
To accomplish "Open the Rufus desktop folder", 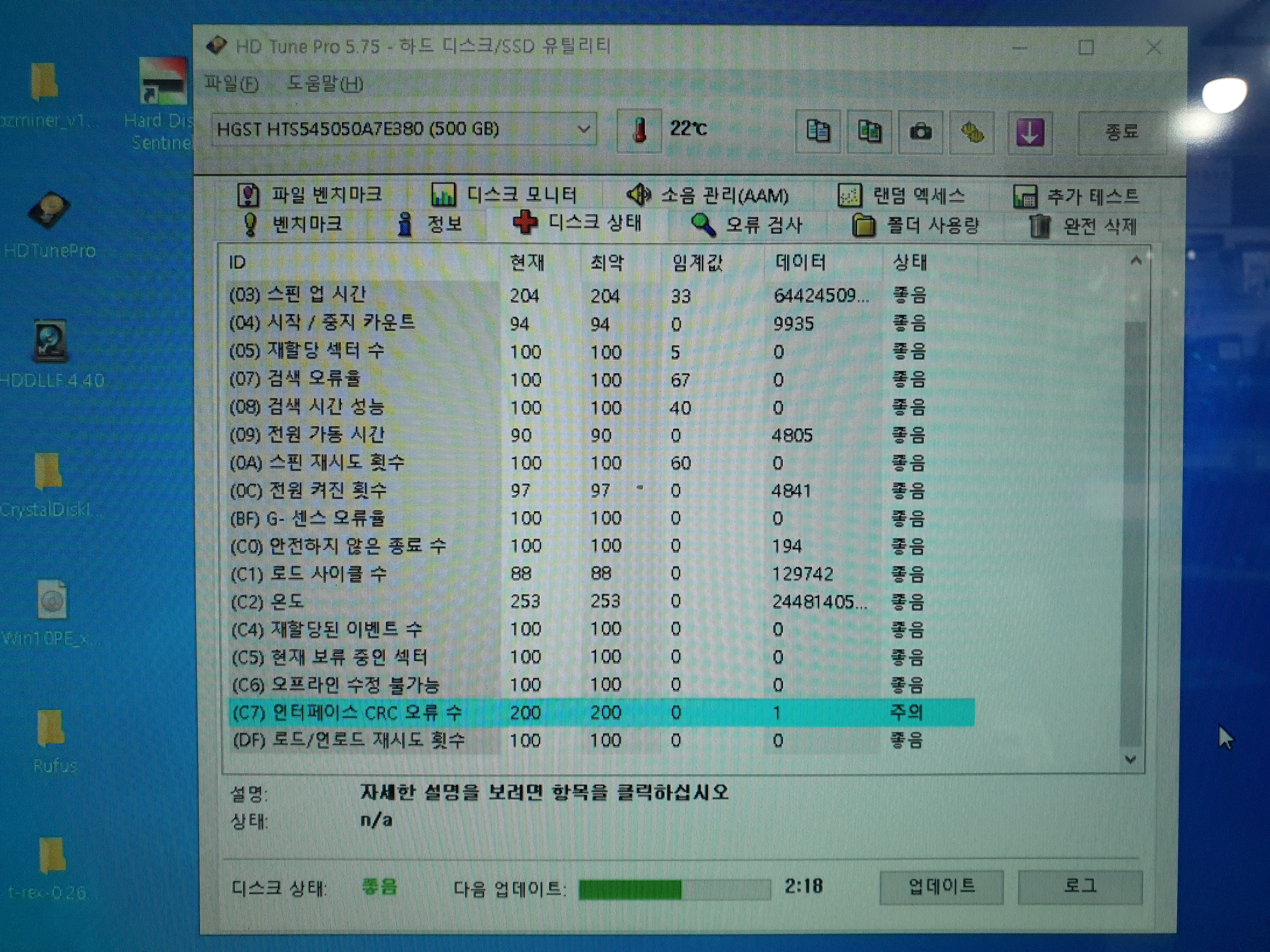I will point(53,742).
